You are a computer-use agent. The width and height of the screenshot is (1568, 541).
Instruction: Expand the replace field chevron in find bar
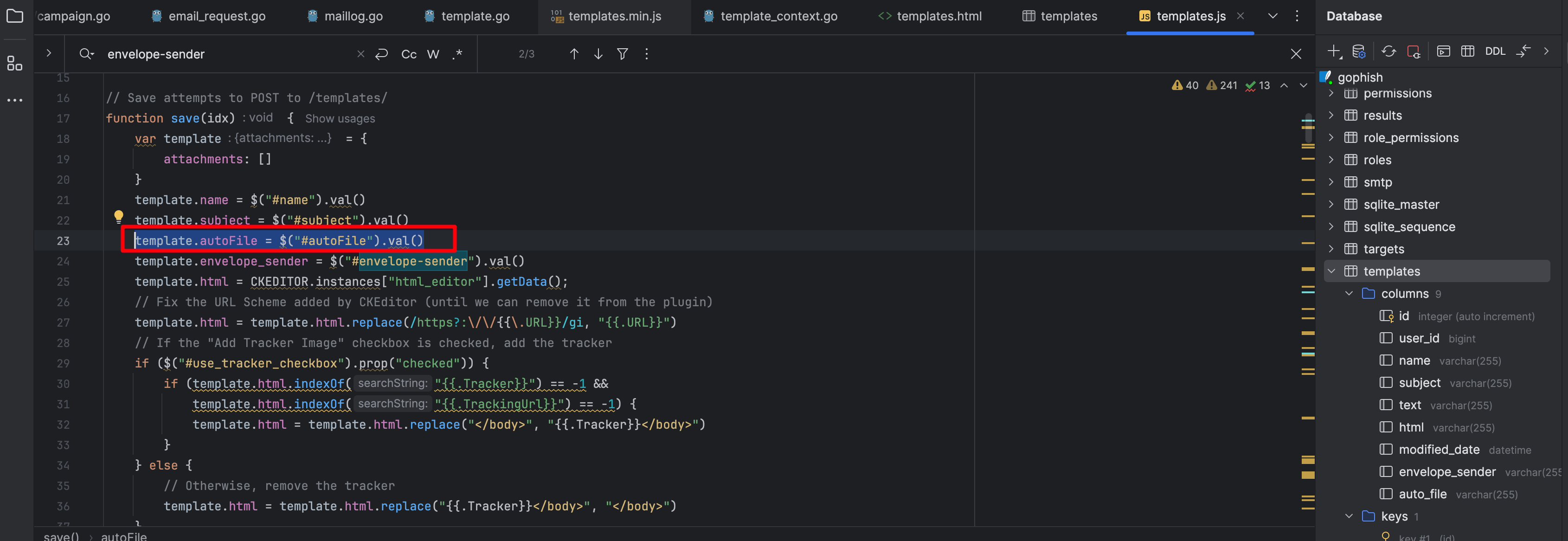point(49,53)
